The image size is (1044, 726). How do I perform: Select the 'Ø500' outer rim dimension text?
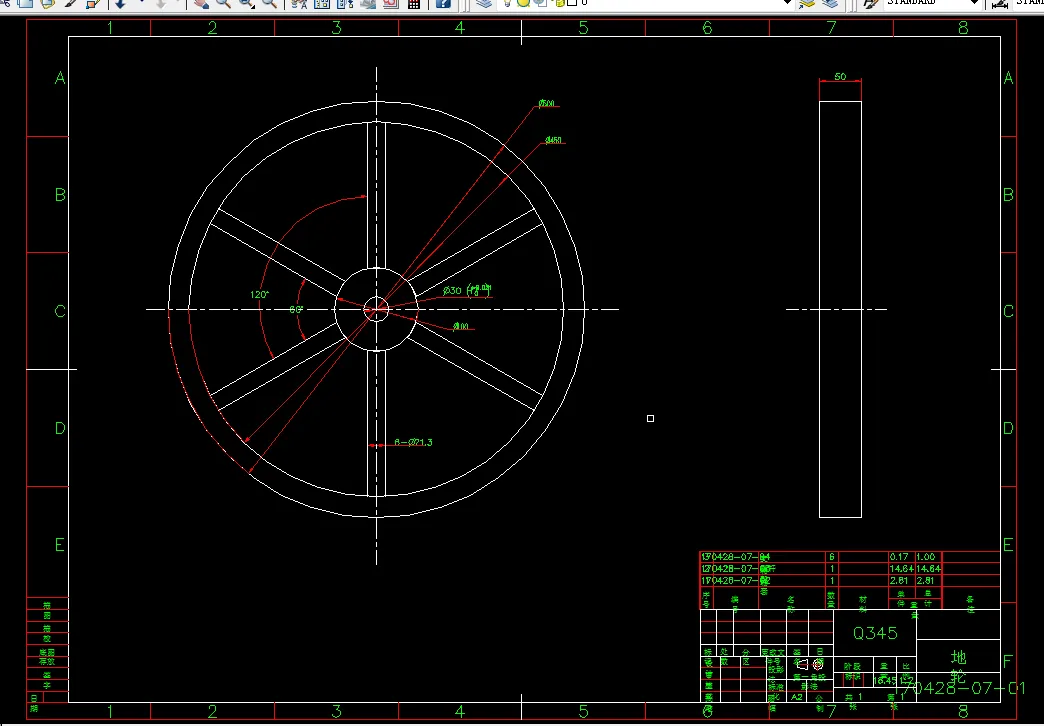pyautogui.click(x=547, y=103)
